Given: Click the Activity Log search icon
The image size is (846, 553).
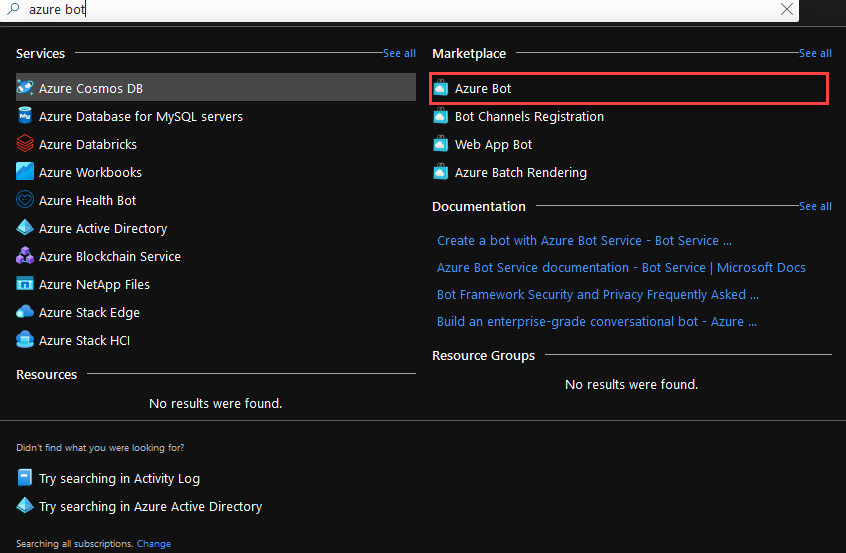Looking at the screenshot, I should tap(25, 477).
